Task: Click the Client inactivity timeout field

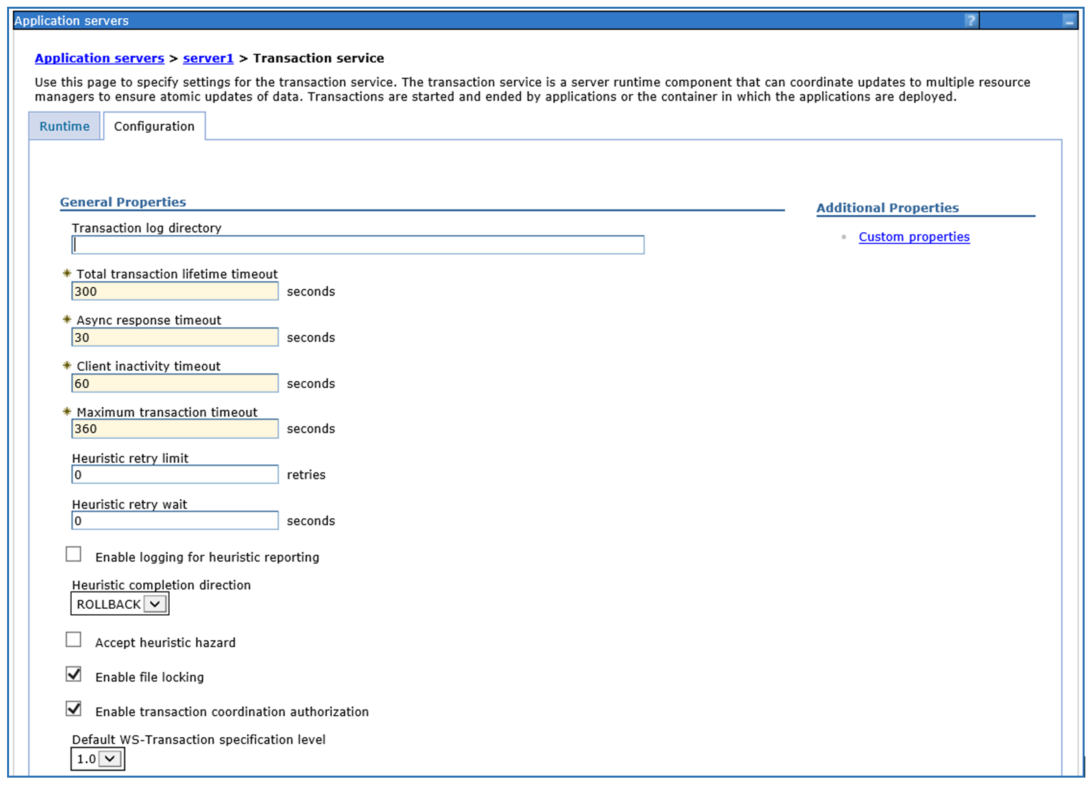Action: click(x=175, y=384)
